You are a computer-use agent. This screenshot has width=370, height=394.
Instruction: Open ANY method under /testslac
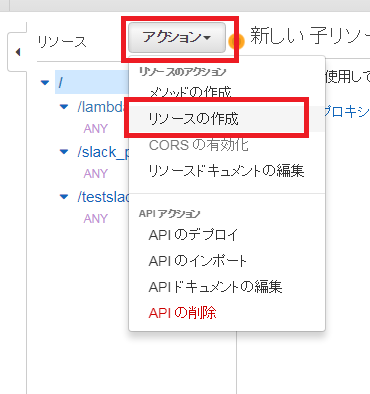coord(96,219)
